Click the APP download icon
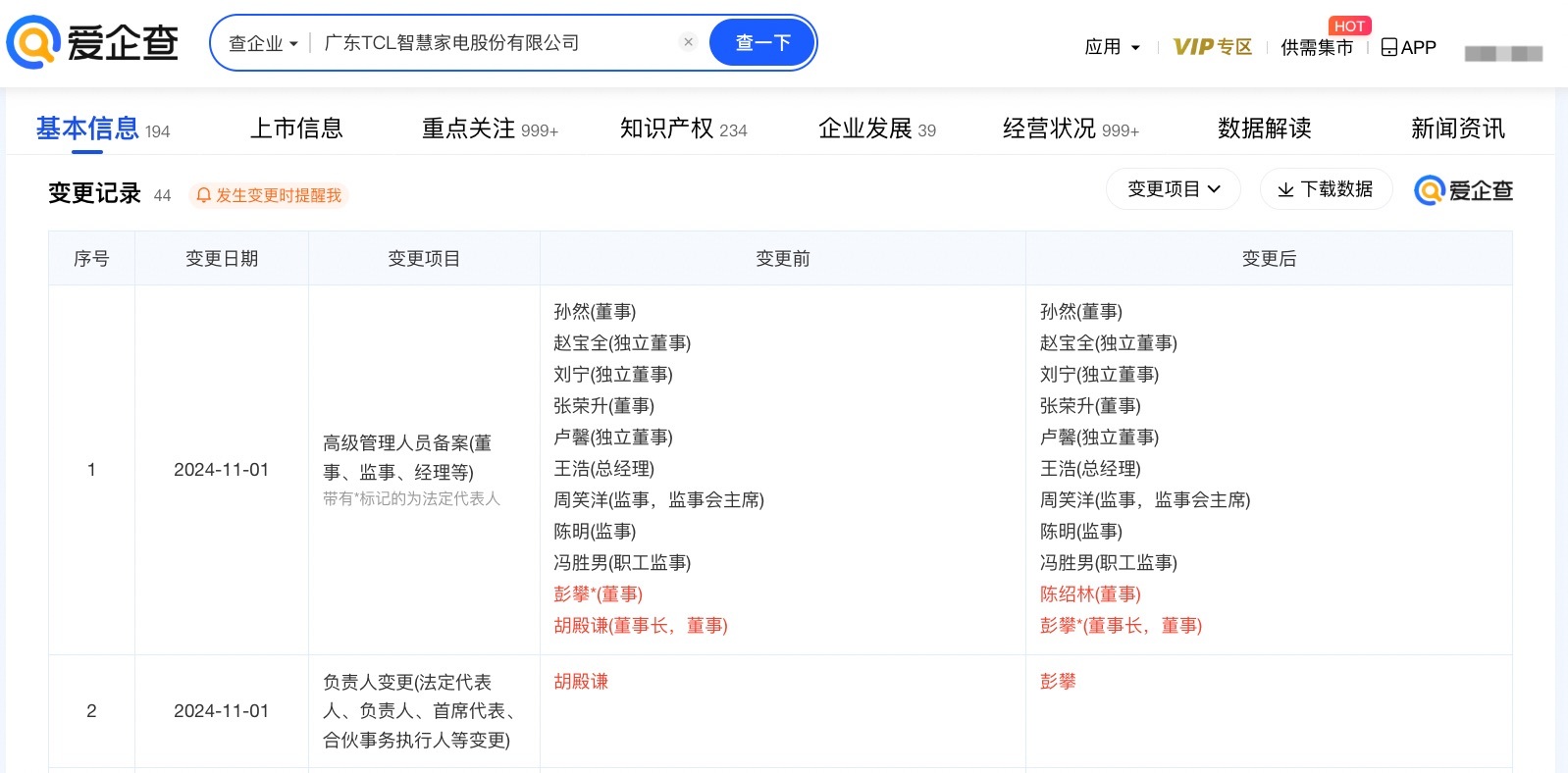This screenshot has width=1568, height=773. [1408, 47]
